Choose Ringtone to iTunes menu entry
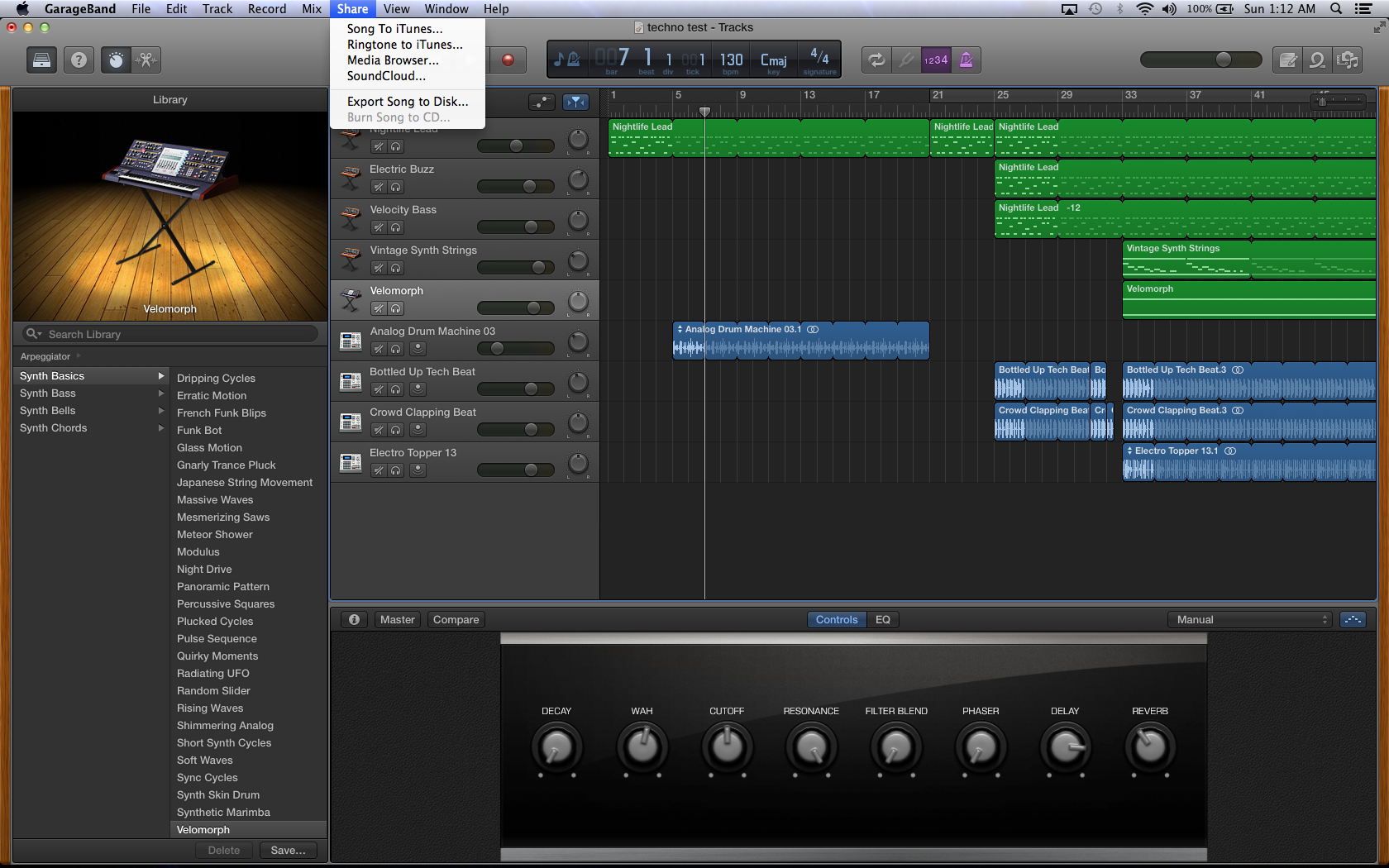1389x868 pixels. coord(404,45)
